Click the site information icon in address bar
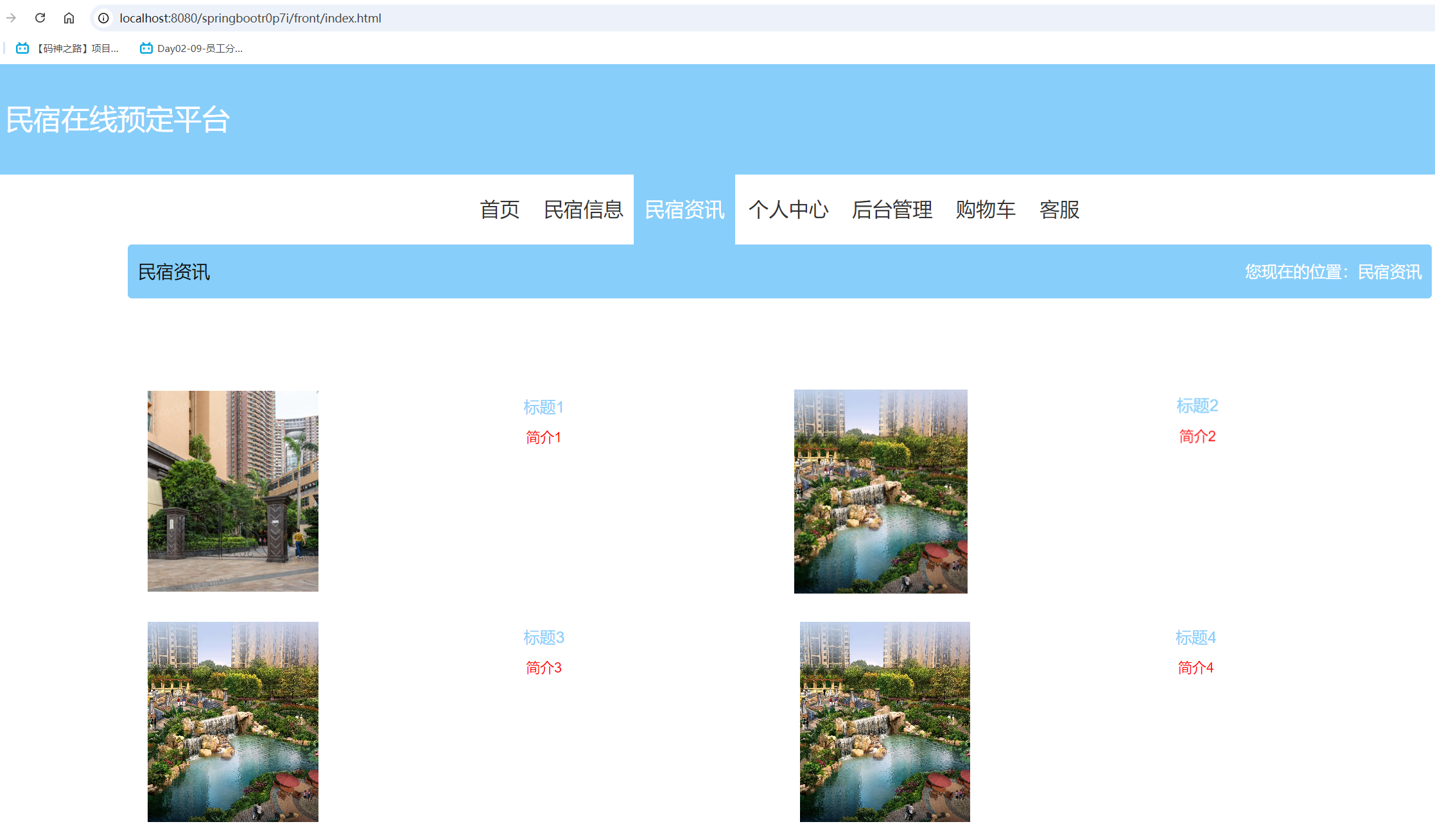Screen dimensions: 1435x840 click(103, 18)
